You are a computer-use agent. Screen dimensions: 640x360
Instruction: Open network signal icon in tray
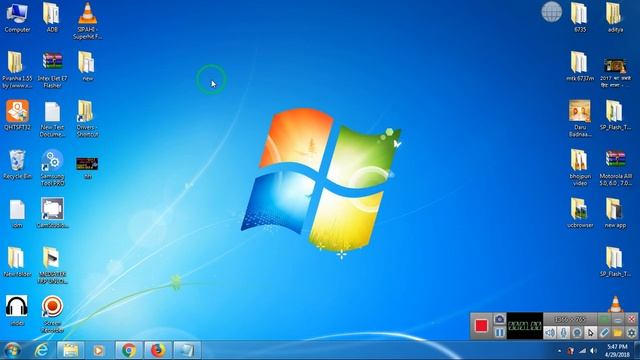[x=582, y=351]
